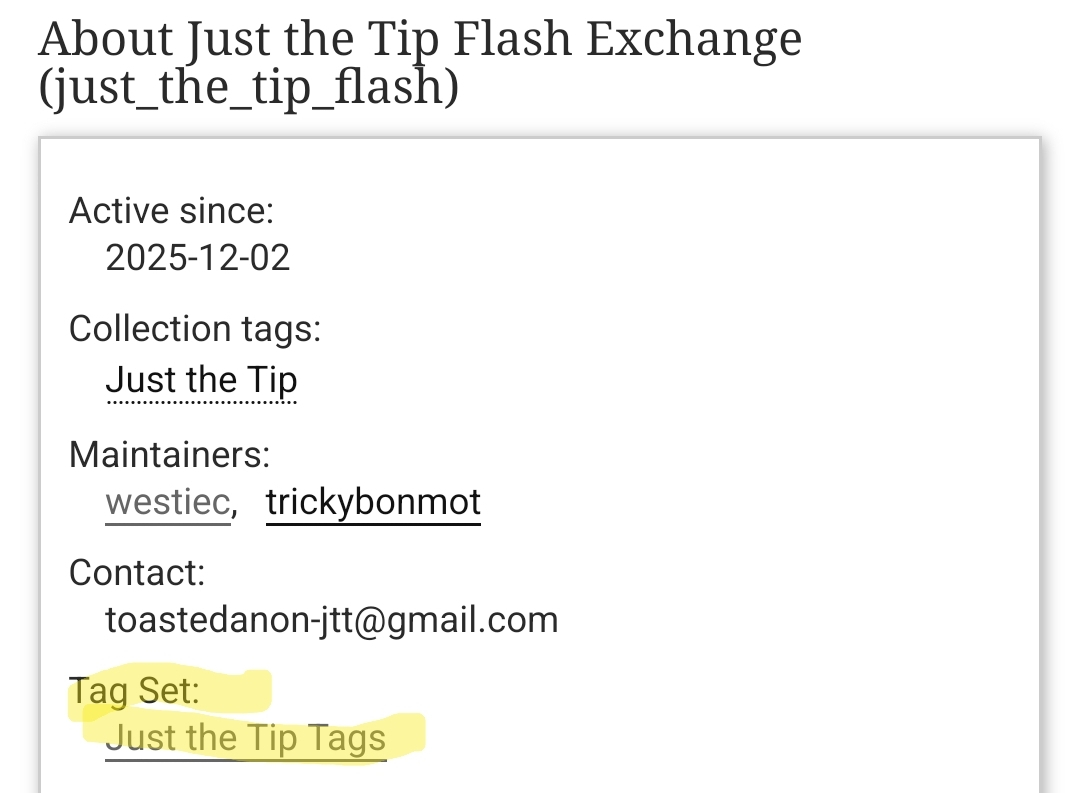1080x793 pixels.
Task: Click the highlighted "Tag Set:" label
Action: coord(134,690)
